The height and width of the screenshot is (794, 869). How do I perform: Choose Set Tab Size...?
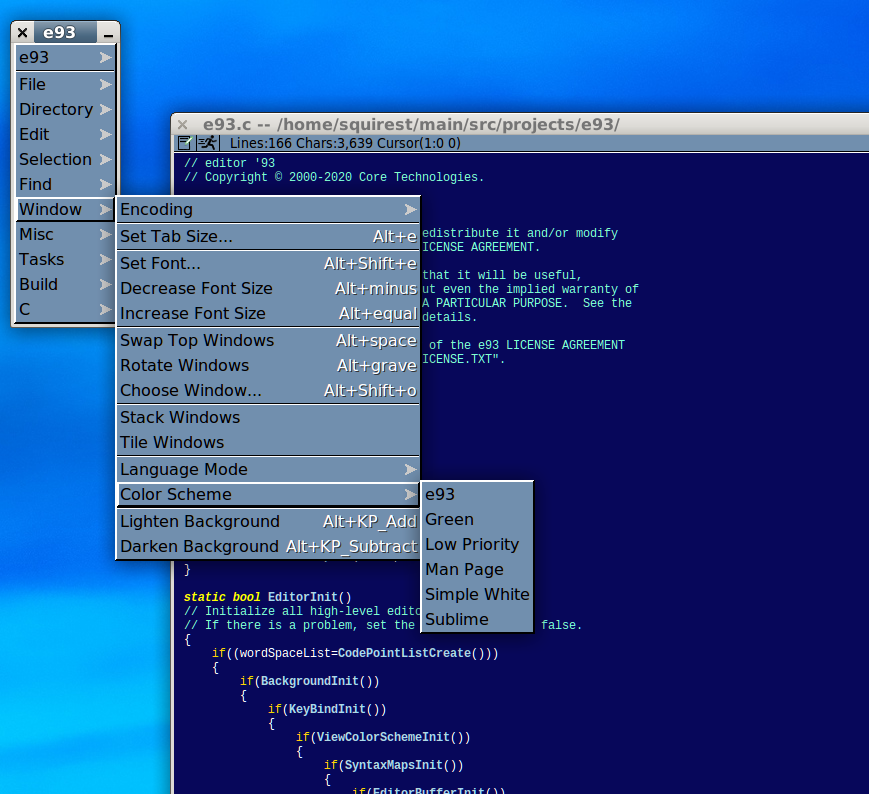[x=268, y=237]
